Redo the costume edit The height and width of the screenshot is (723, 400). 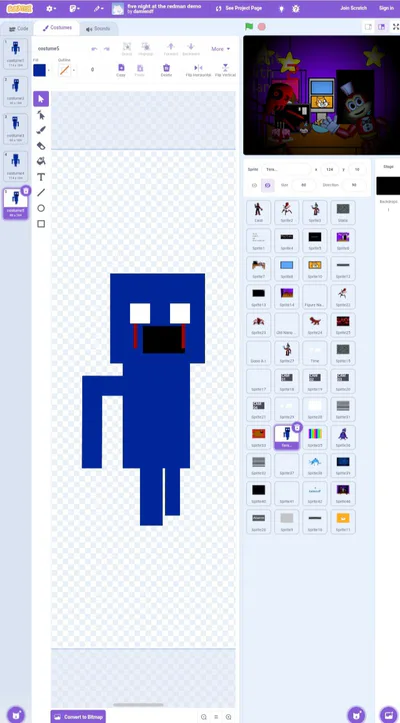107,49
